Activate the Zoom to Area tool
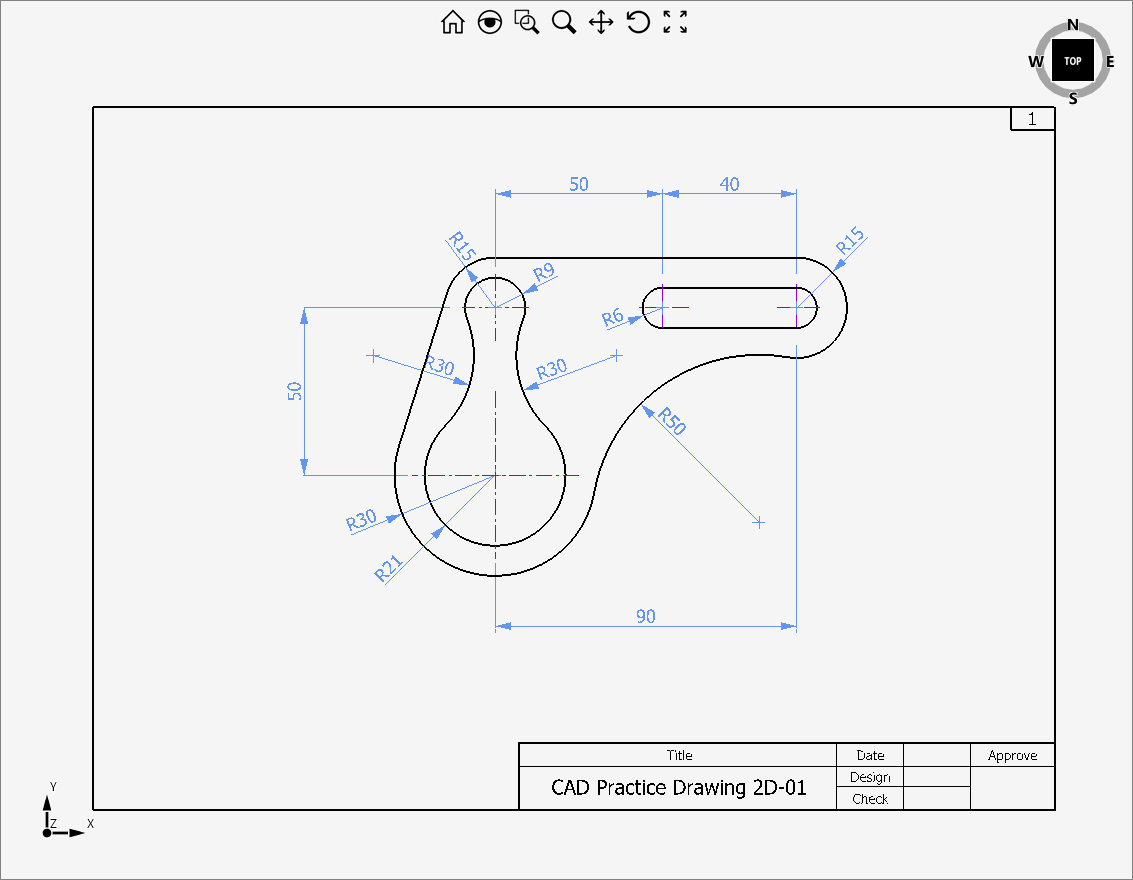The height and width of the screenshot is (880, 1133). 527,22
